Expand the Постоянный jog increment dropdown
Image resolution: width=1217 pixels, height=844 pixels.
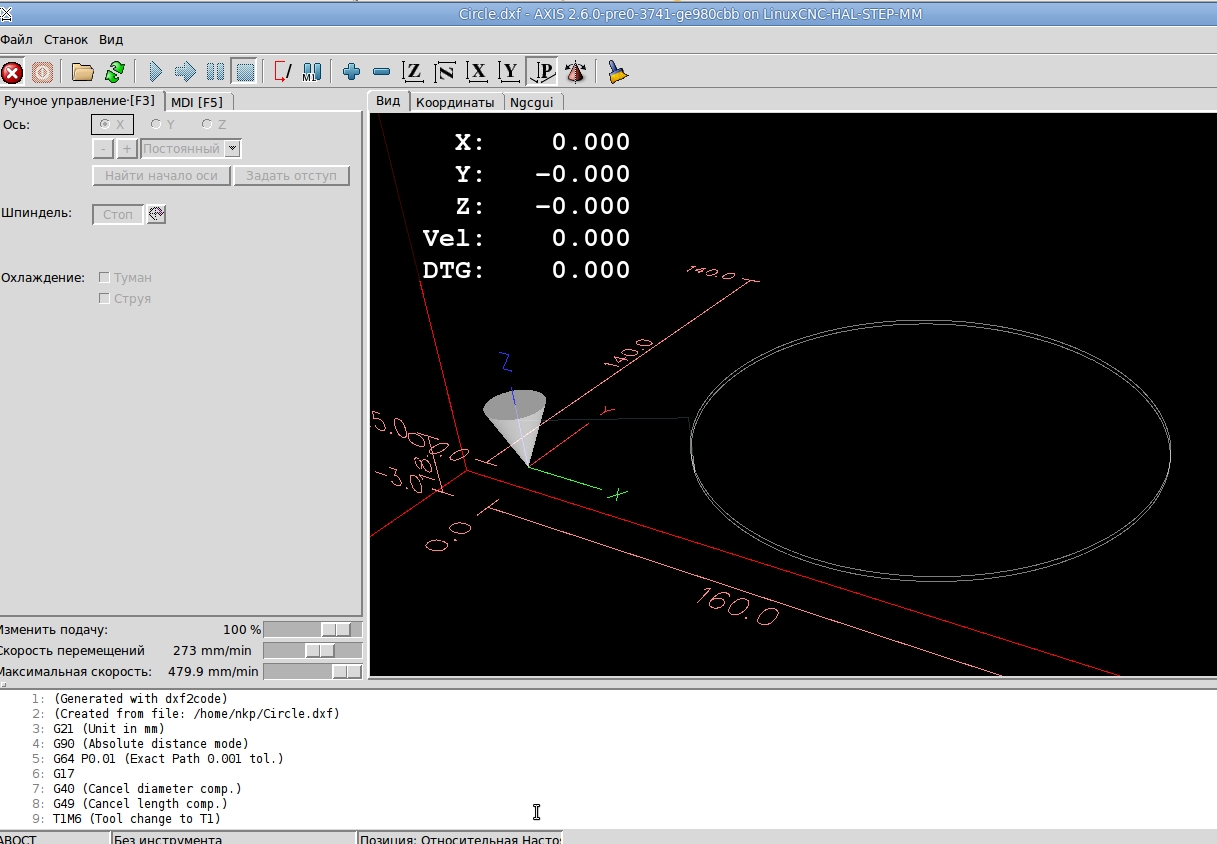233,149
